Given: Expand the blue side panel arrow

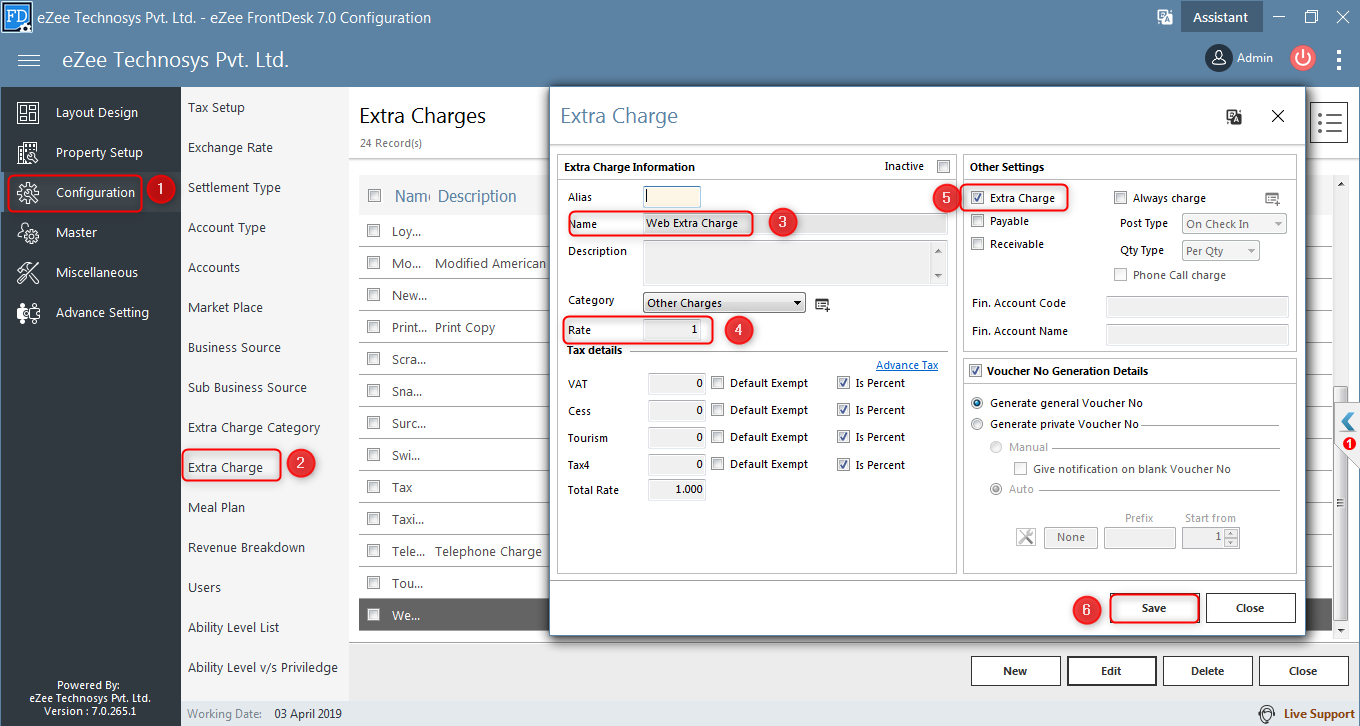Looking at the screenshot, I should (1348, 421).
